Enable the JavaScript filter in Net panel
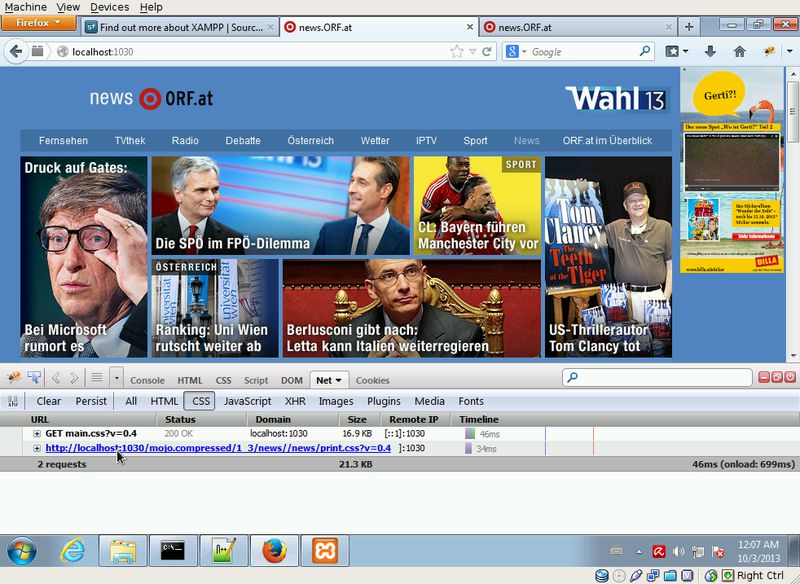 pos(247,401)
